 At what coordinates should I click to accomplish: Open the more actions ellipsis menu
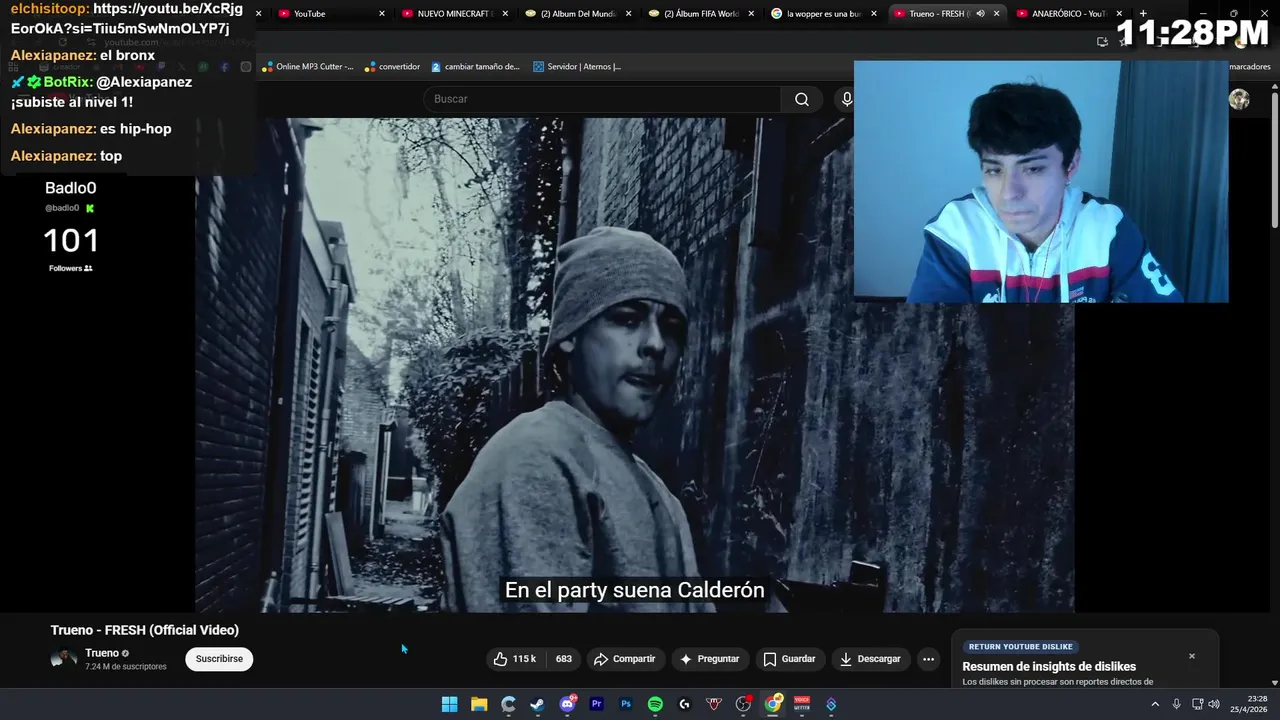(x=928, y=659)
